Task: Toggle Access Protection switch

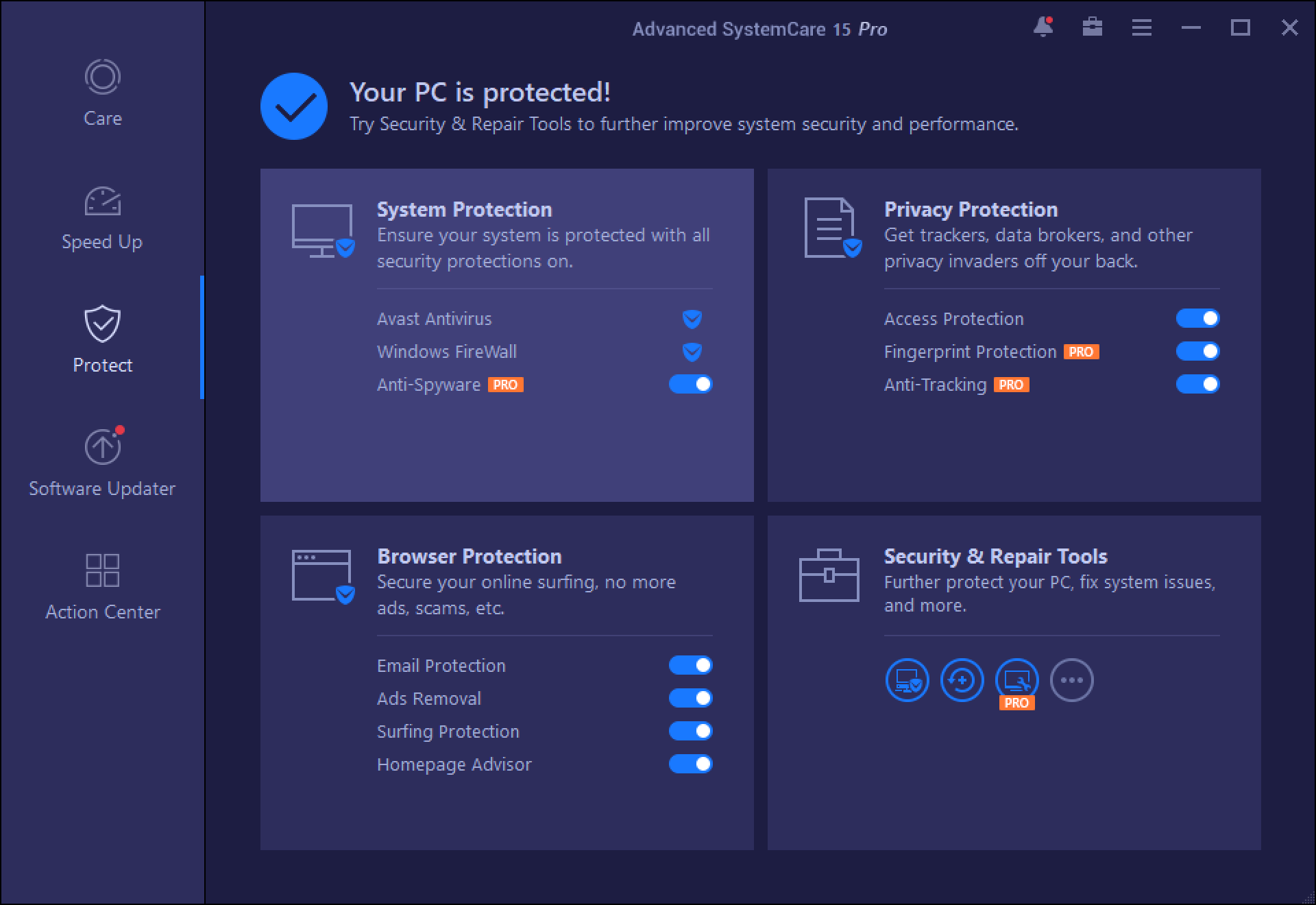Action: (1198, 319)
